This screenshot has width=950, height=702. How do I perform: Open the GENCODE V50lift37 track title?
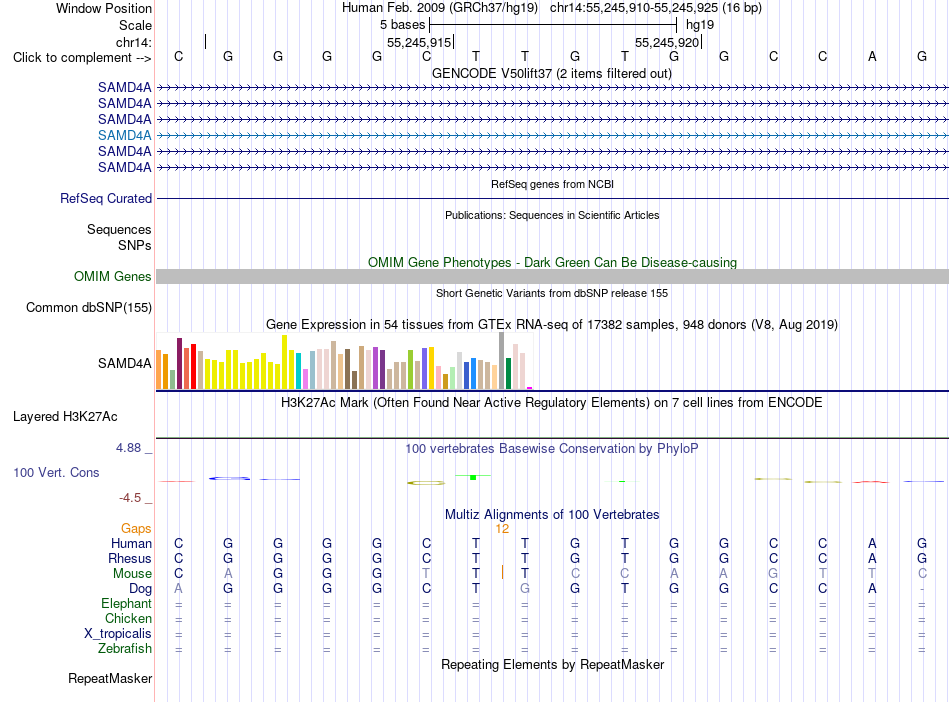[552, 73]
